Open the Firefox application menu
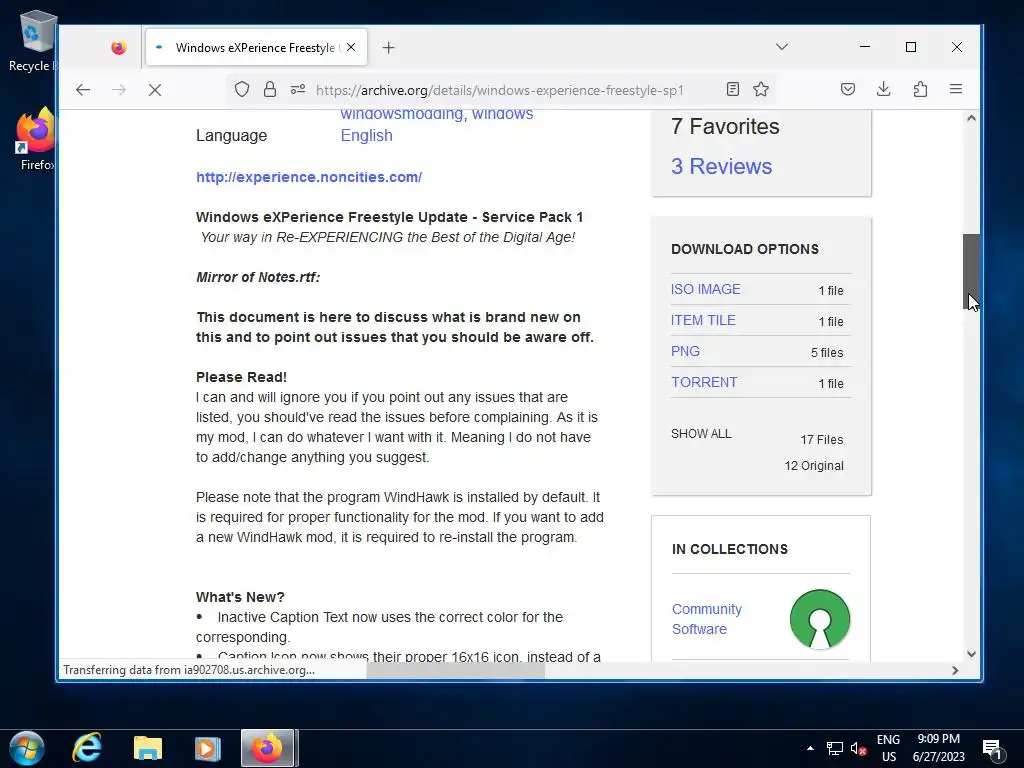 point(955,89)
